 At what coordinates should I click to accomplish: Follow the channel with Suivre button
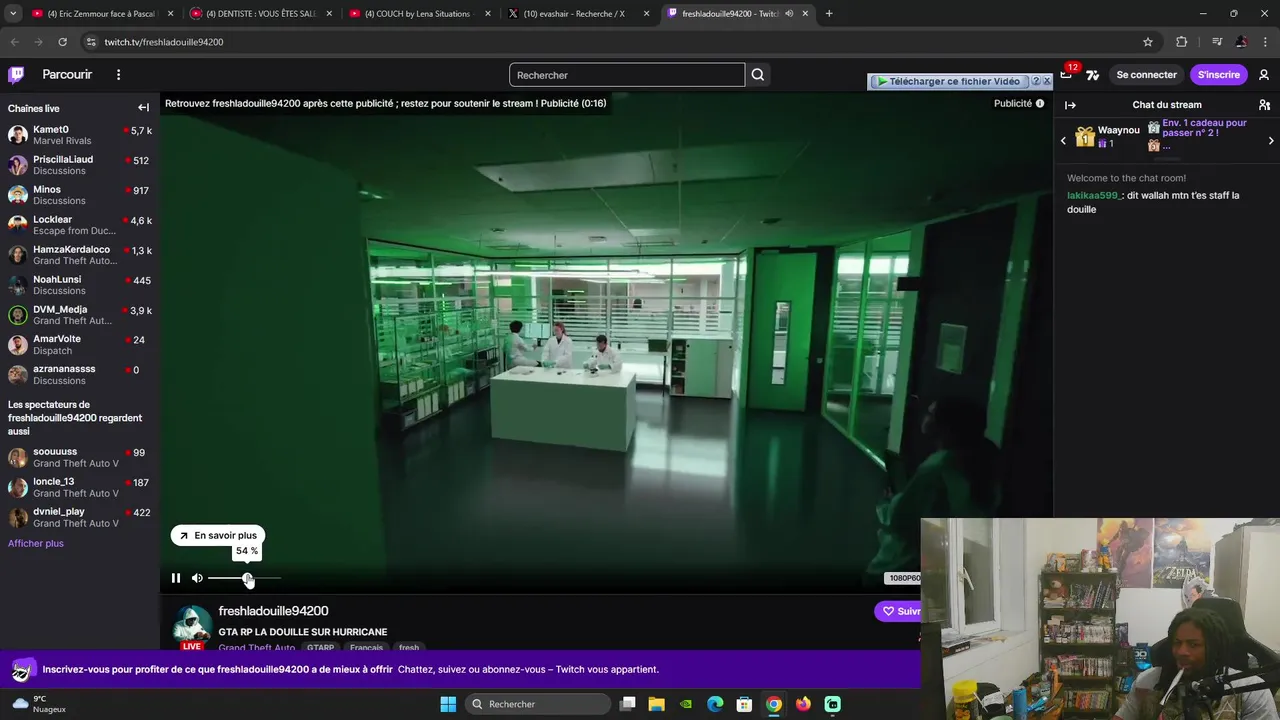(898, 611)
